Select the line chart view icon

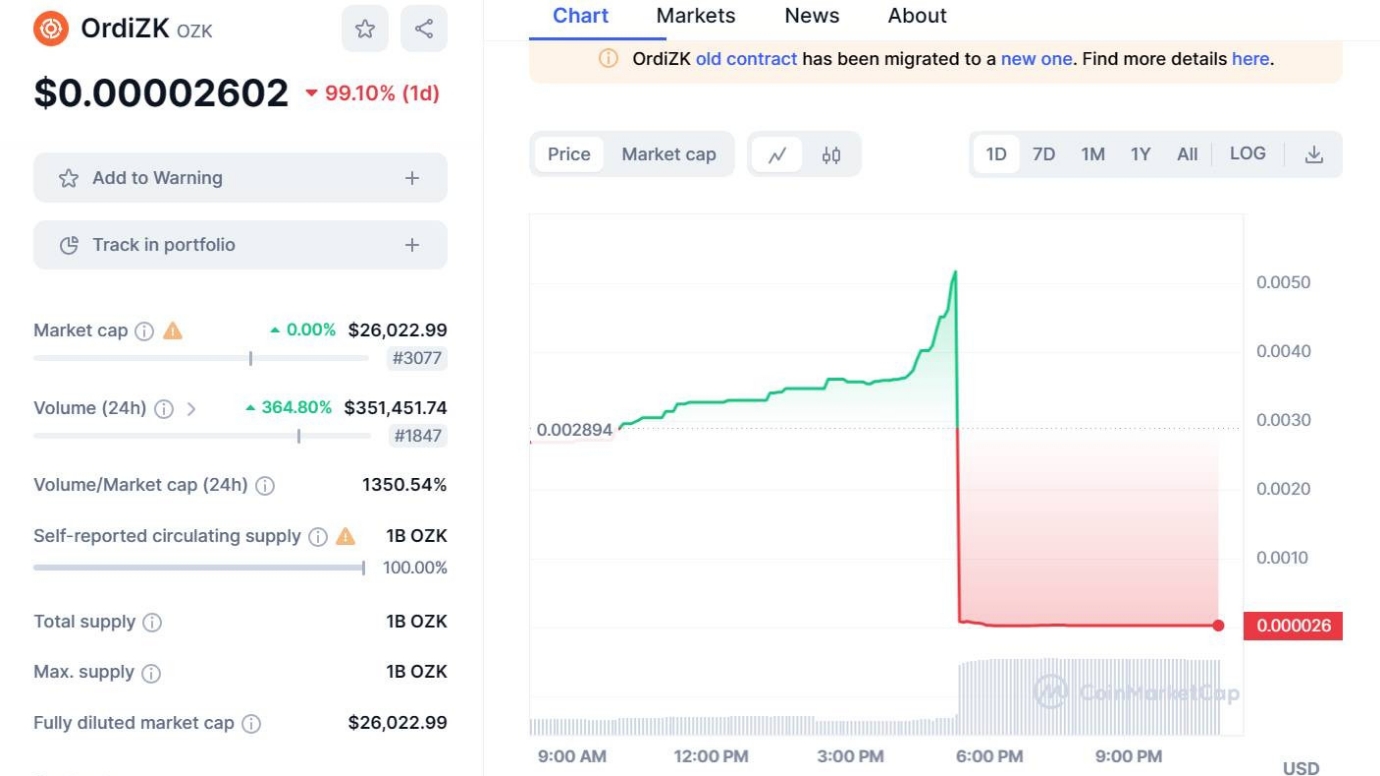777,155
